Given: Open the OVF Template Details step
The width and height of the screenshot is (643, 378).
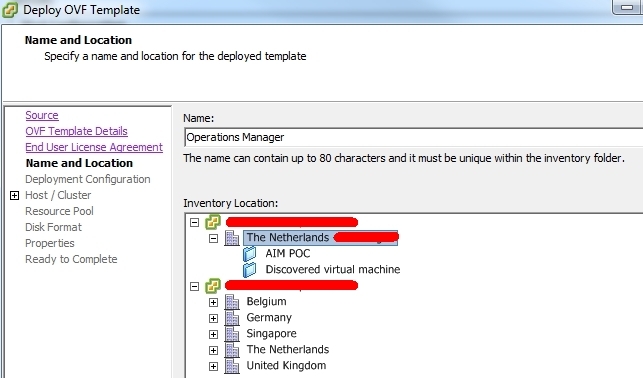Looking at the screenshot, I should pos(76,131).
